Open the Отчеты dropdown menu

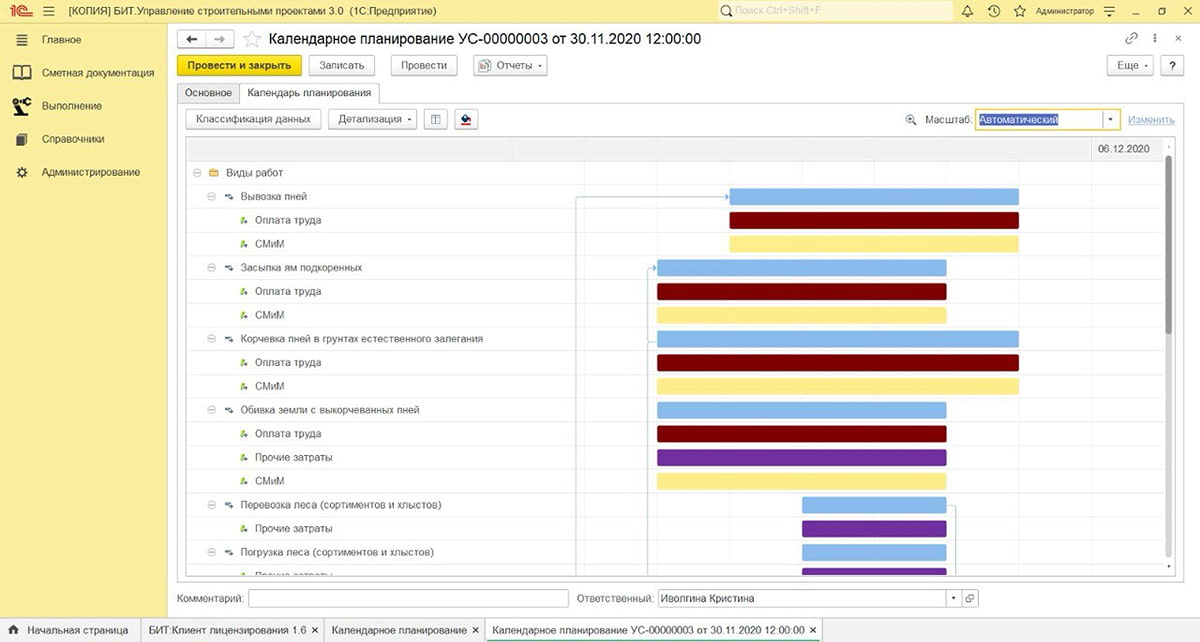click(510, 65)
